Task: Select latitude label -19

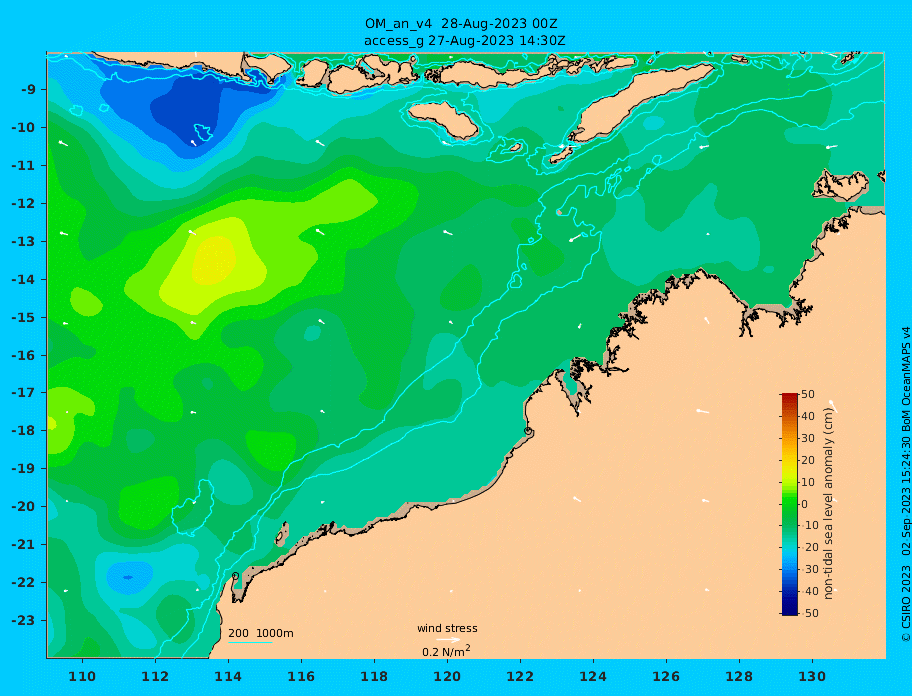Action: click(24, 468)
